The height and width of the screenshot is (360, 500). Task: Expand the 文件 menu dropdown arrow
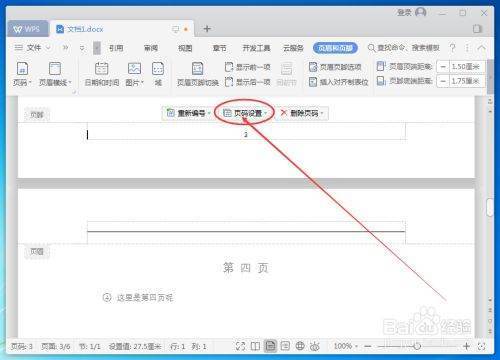(x=49, y=48)
